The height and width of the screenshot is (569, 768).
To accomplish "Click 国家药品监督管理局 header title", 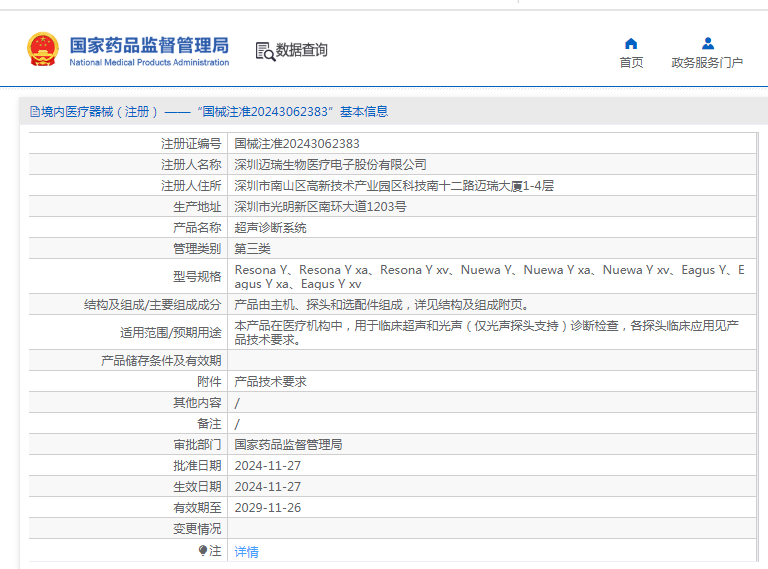I will tap(149, 45).
